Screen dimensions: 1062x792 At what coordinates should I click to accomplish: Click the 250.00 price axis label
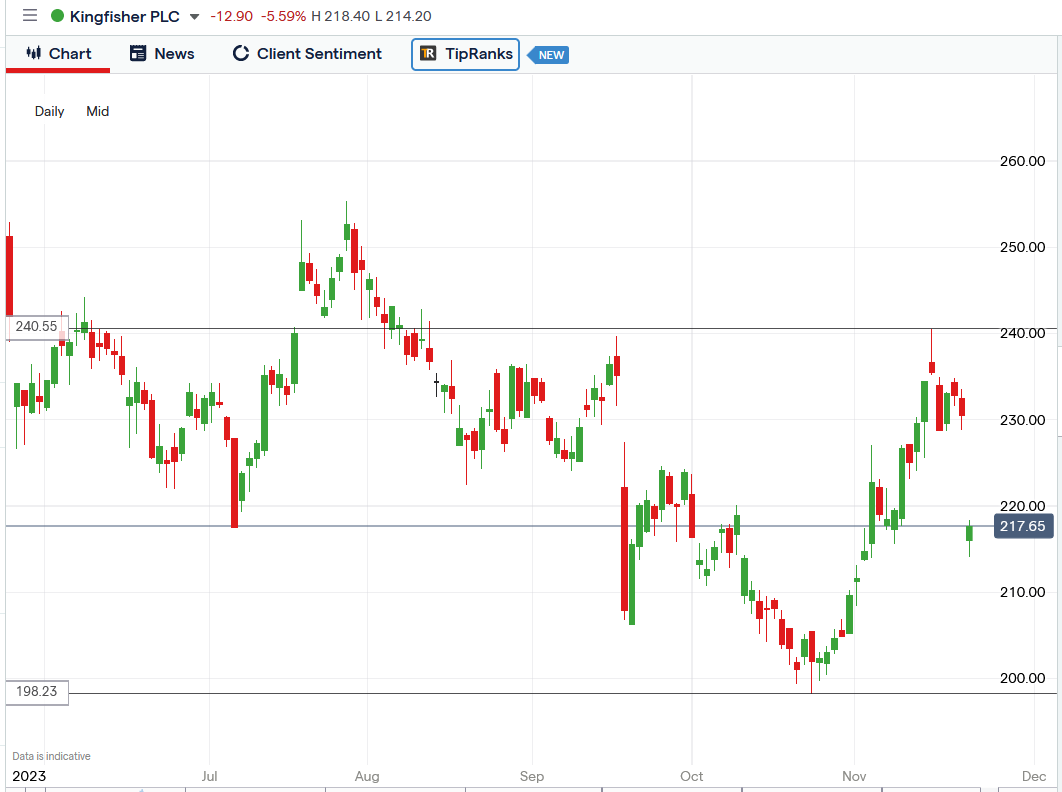1022,247
